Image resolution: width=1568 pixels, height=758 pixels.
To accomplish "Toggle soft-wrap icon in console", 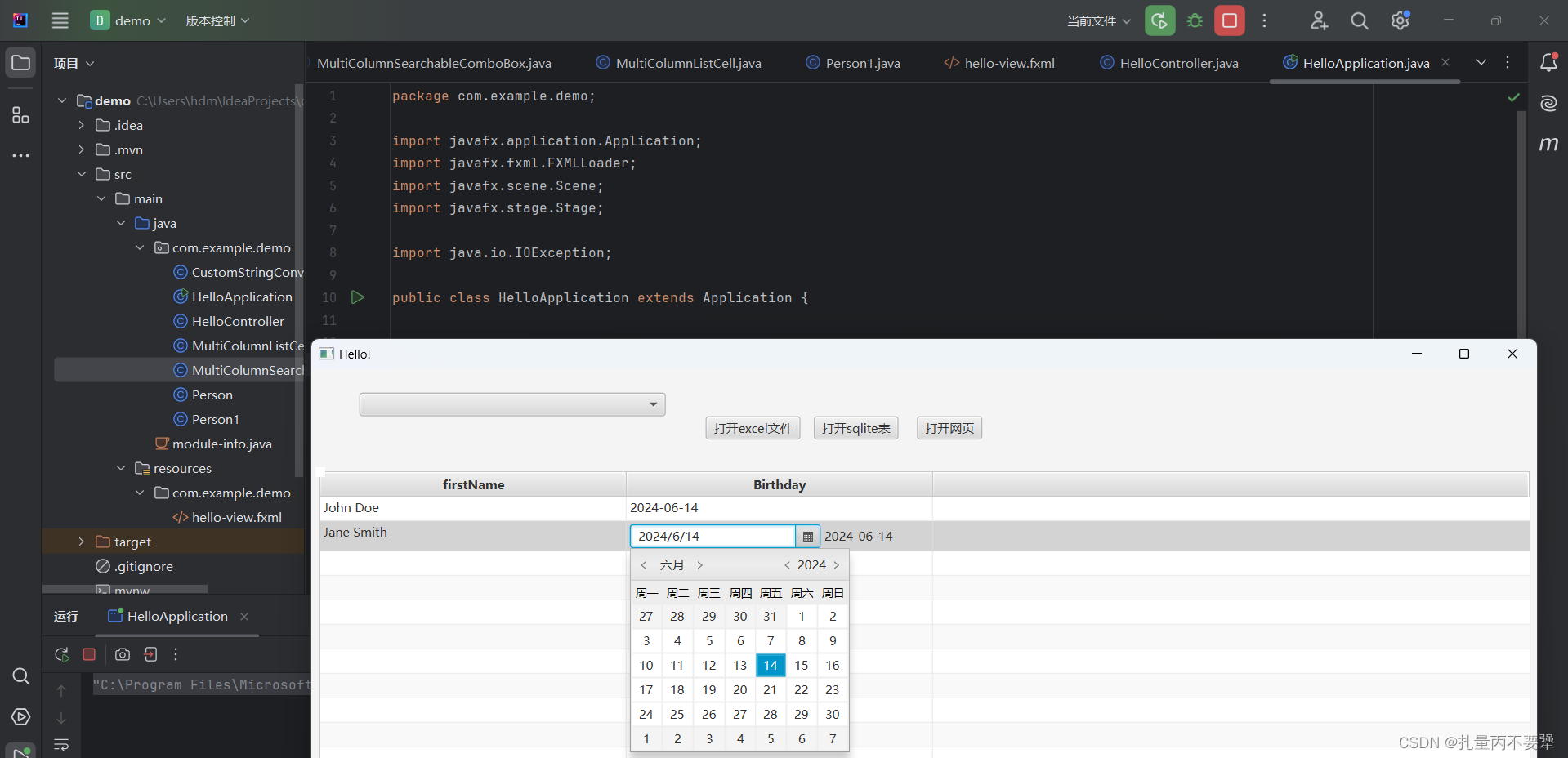I will click(x=61, y=744).
